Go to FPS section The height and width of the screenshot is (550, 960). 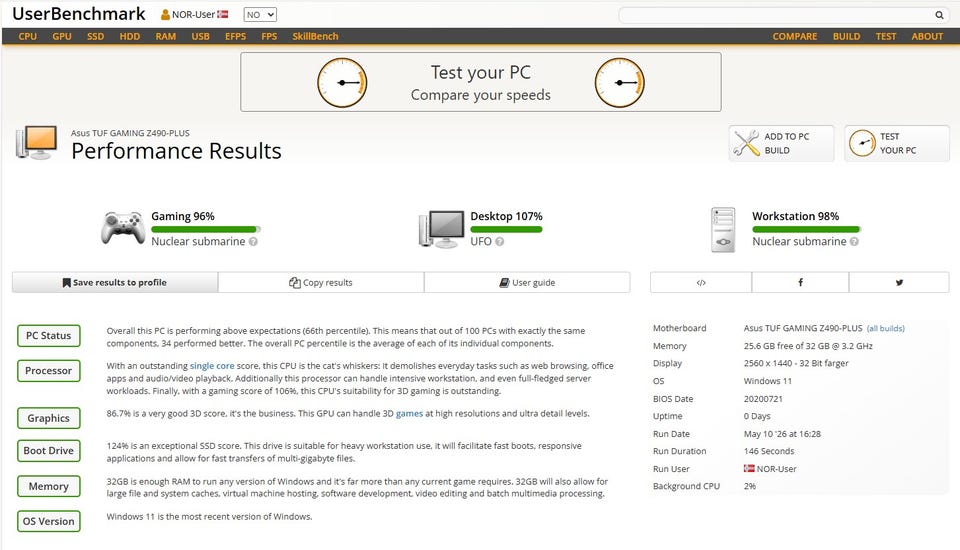(269, 36)
